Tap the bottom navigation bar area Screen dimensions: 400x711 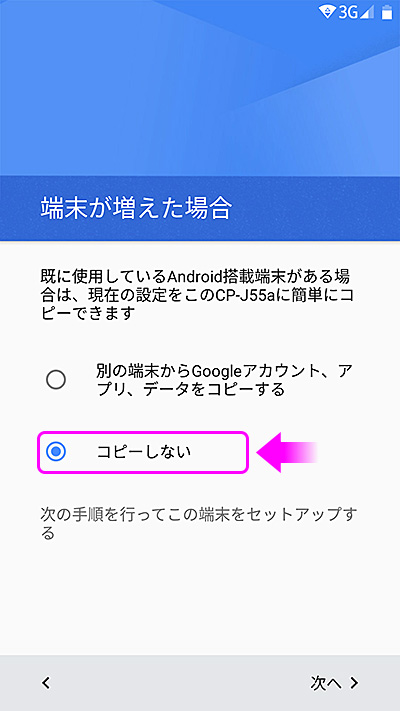pos(200,683)
